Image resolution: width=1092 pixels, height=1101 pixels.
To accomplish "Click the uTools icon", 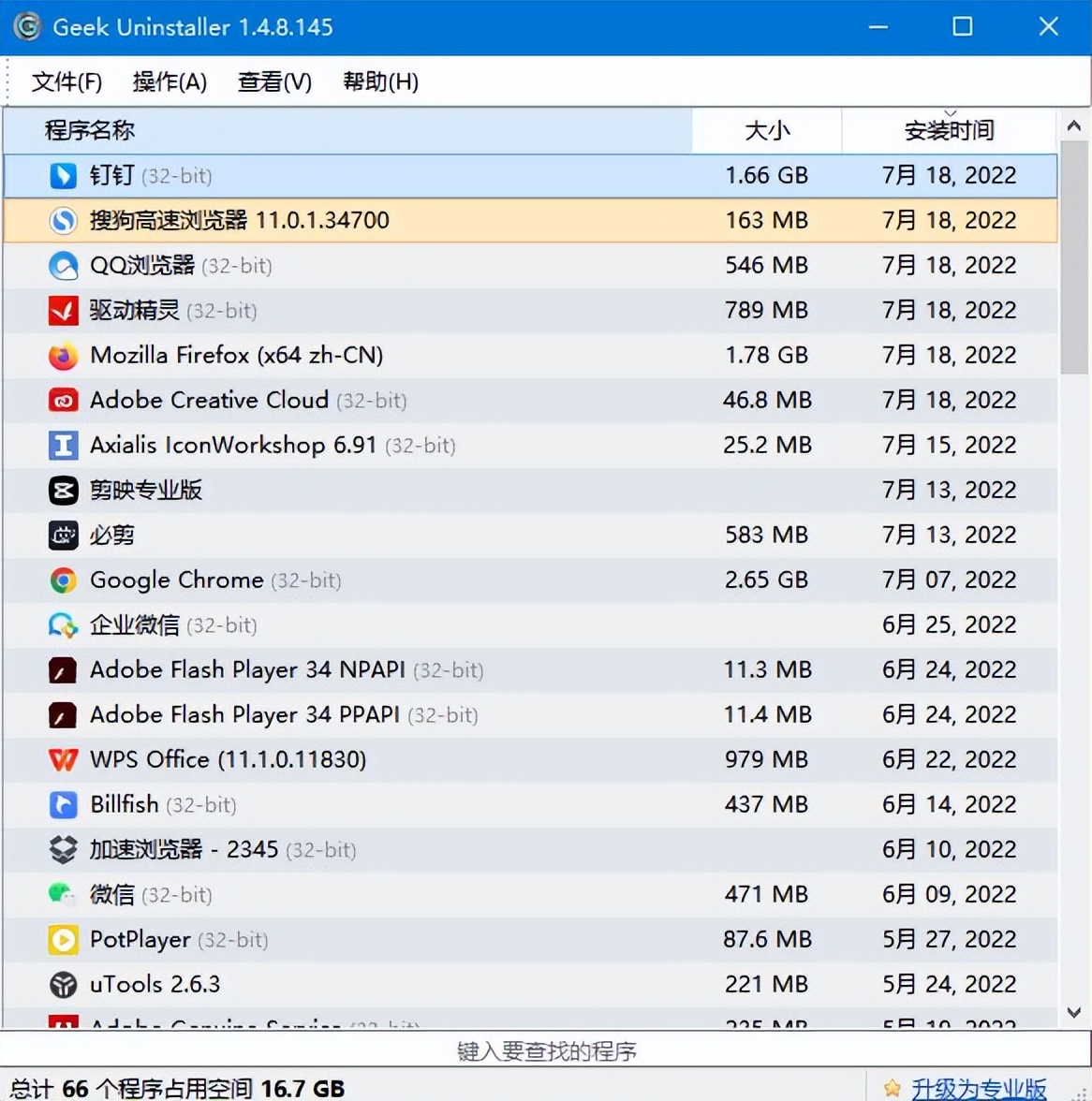I will coord(63,985).
